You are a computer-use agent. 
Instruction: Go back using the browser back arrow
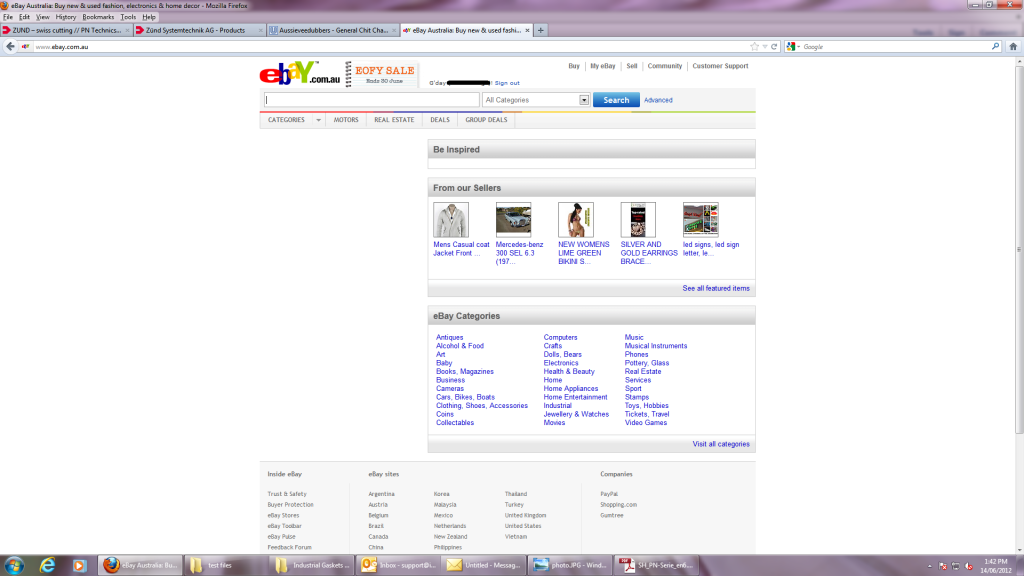10,46
